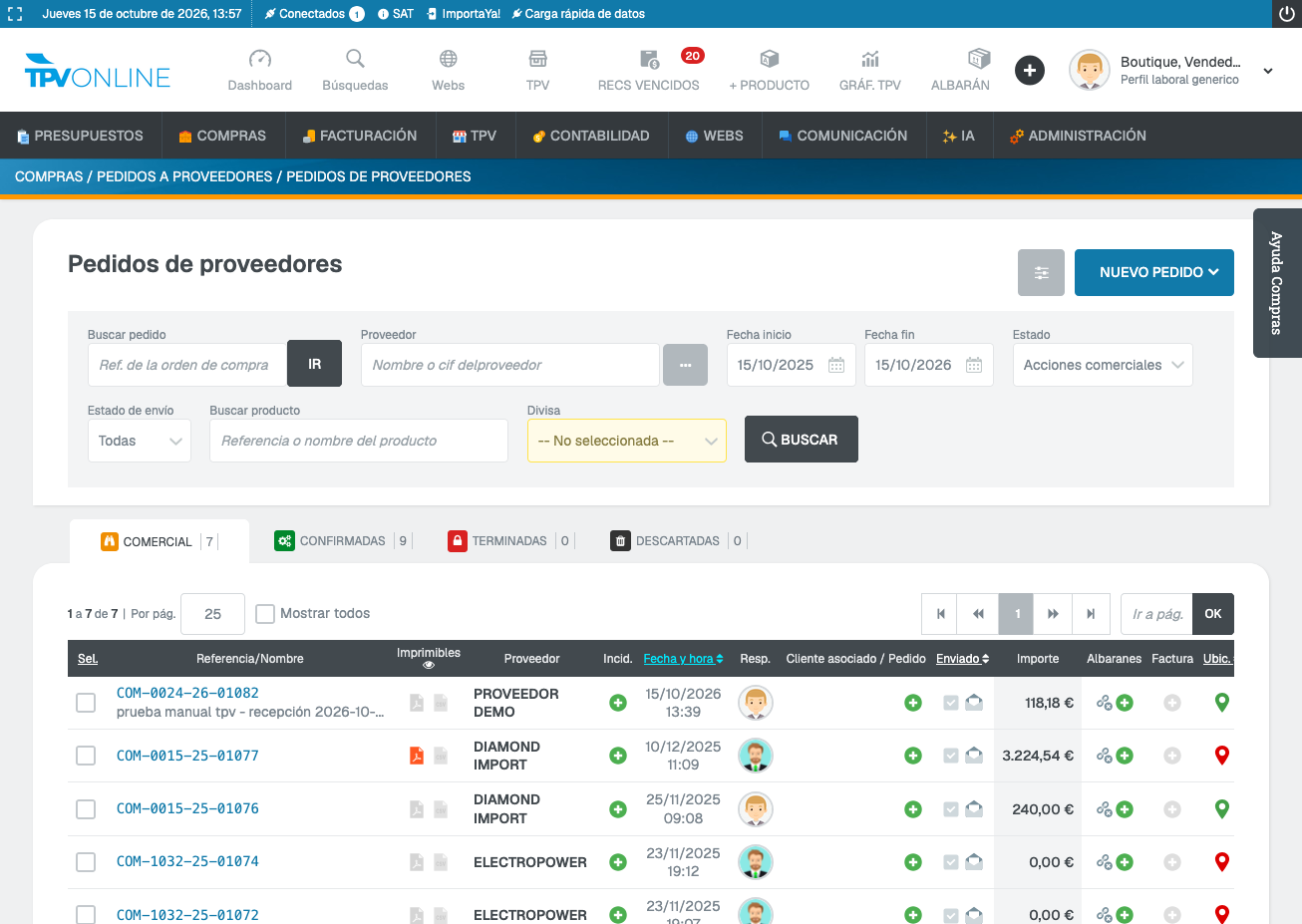This screenshot has height=924, width=1302.
Task: Switch to CONFIRMADAS tab
Action: (341, 541)
